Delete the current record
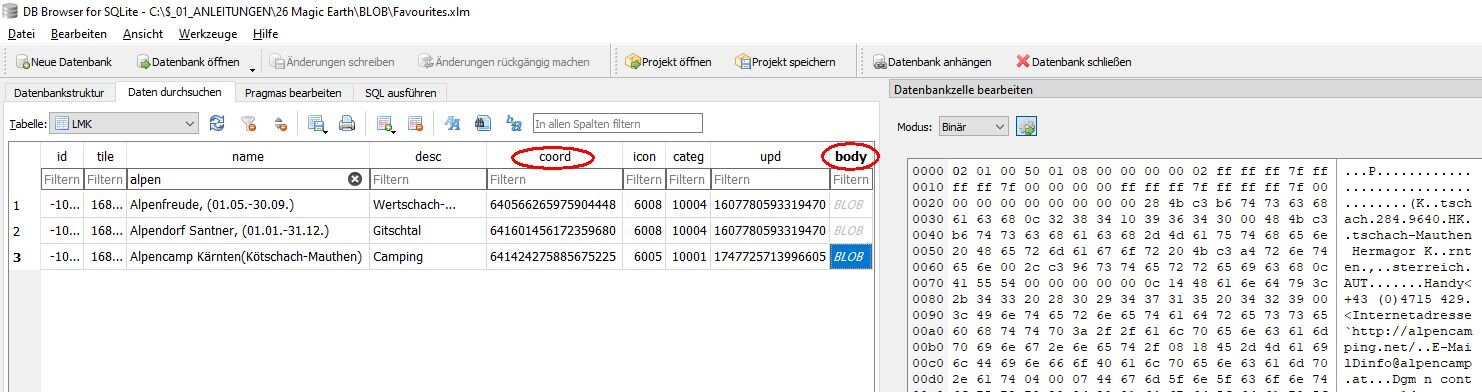 [x=415, y=124]
